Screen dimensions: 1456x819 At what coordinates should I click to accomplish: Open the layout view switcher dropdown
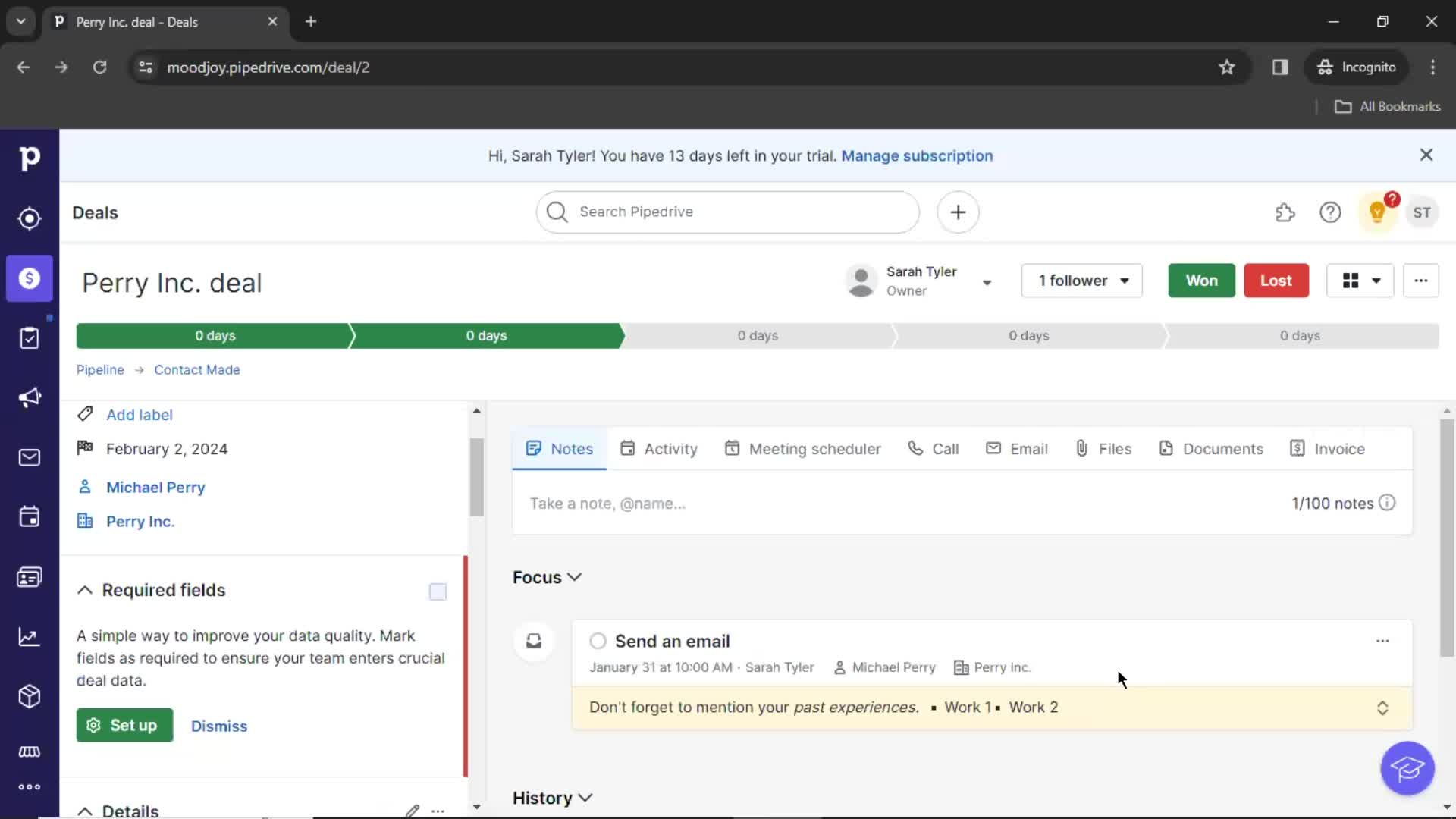(1360, 281)
